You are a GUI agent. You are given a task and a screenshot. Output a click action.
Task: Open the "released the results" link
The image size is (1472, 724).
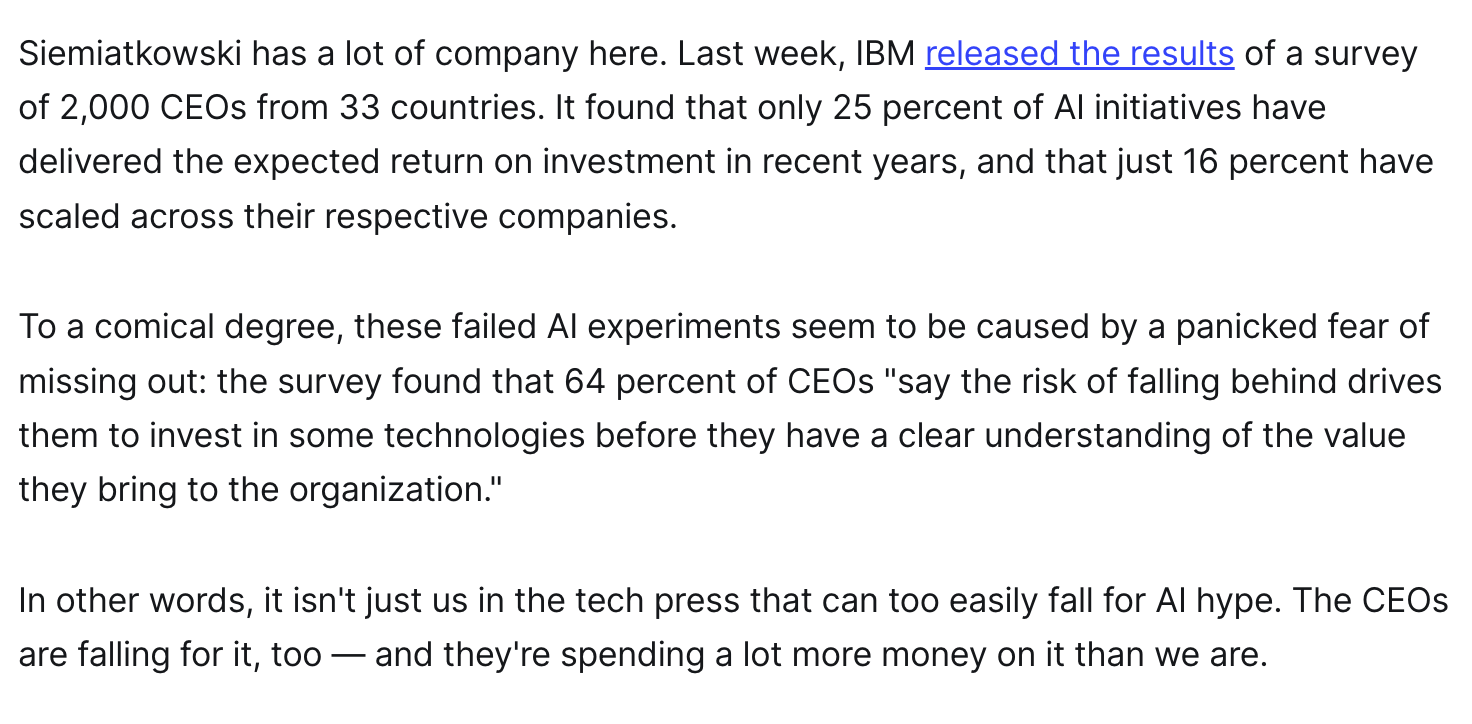[1079, 53]
